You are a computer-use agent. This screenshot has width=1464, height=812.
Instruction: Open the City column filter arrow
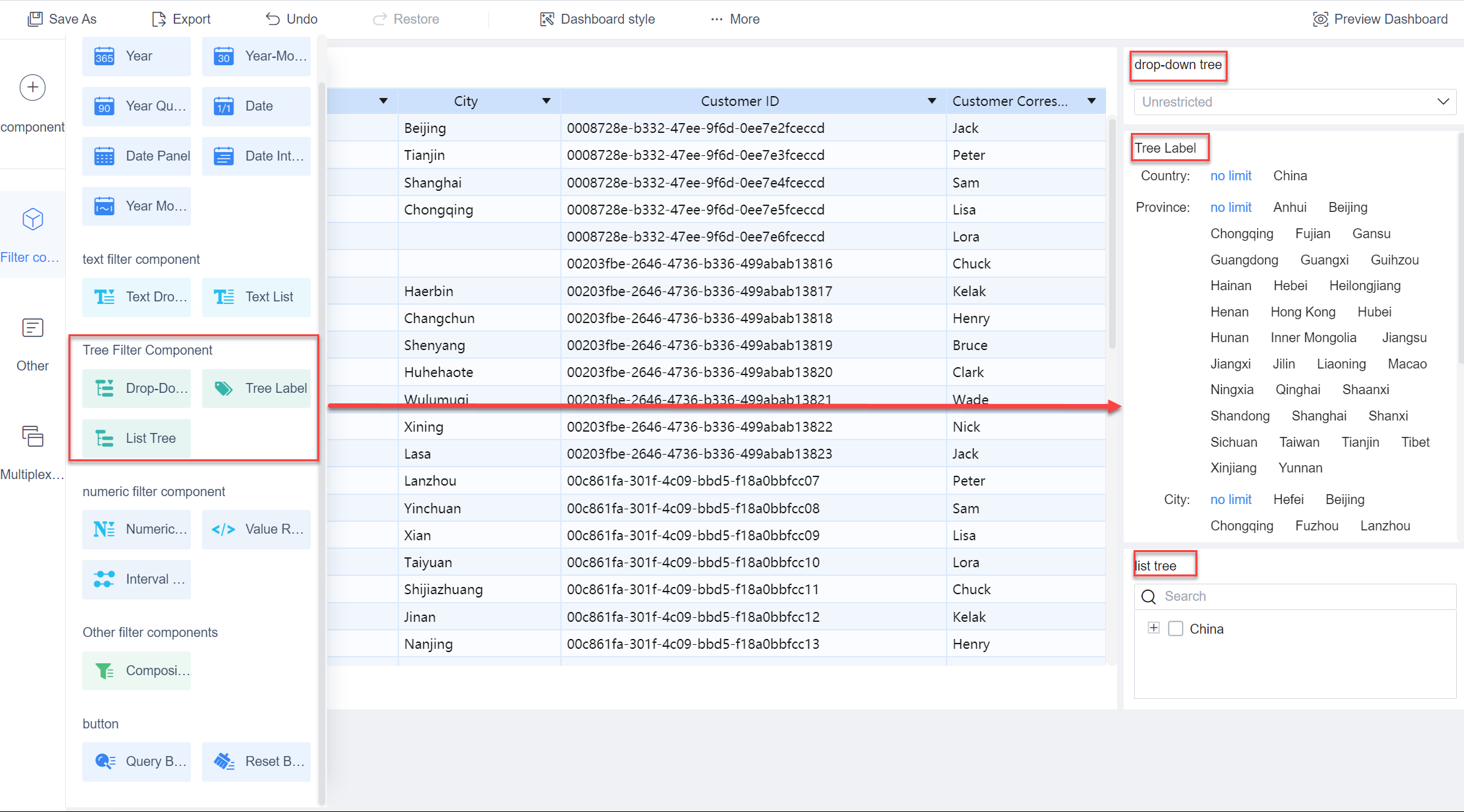(546, 101)
